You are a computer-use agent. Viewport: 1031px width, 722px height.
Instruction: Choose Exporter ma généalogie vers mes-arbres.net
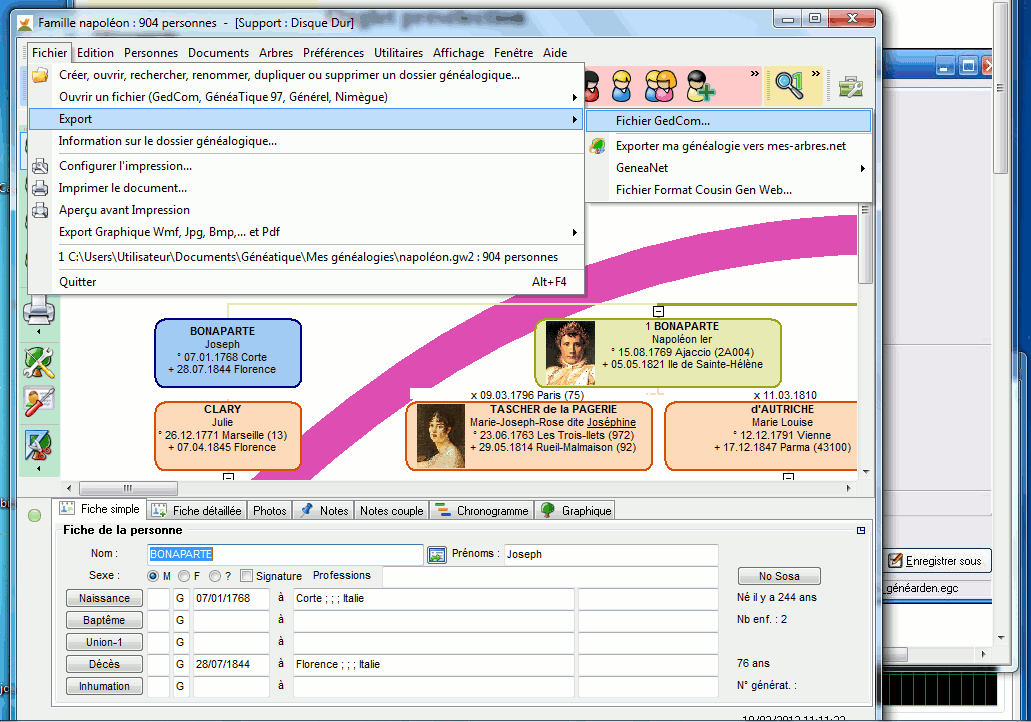(x=728, y=146)
